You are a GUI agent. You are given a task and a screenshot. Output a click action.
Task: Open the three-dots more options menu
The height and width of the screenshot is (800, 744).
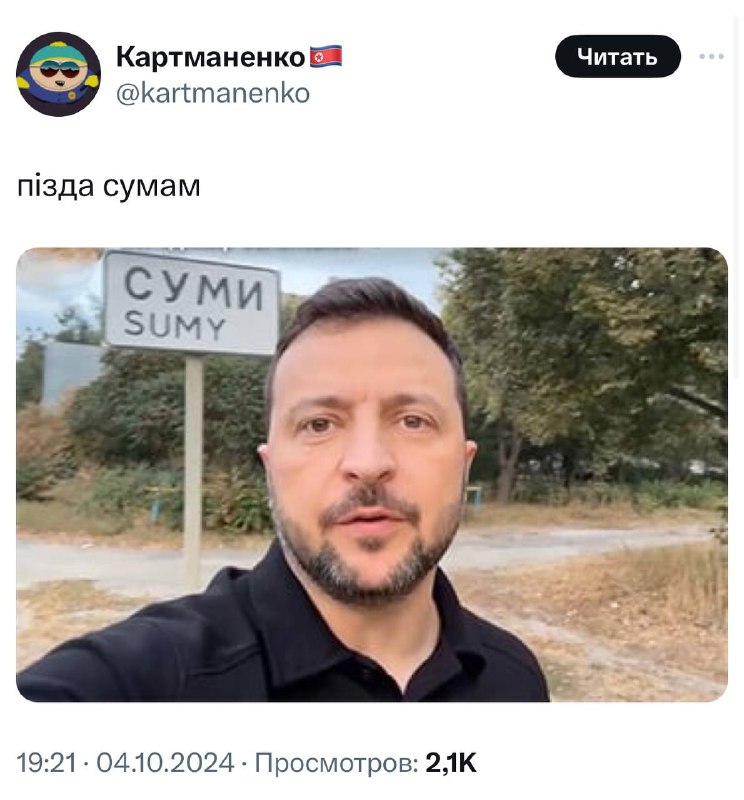coord(711,56)
